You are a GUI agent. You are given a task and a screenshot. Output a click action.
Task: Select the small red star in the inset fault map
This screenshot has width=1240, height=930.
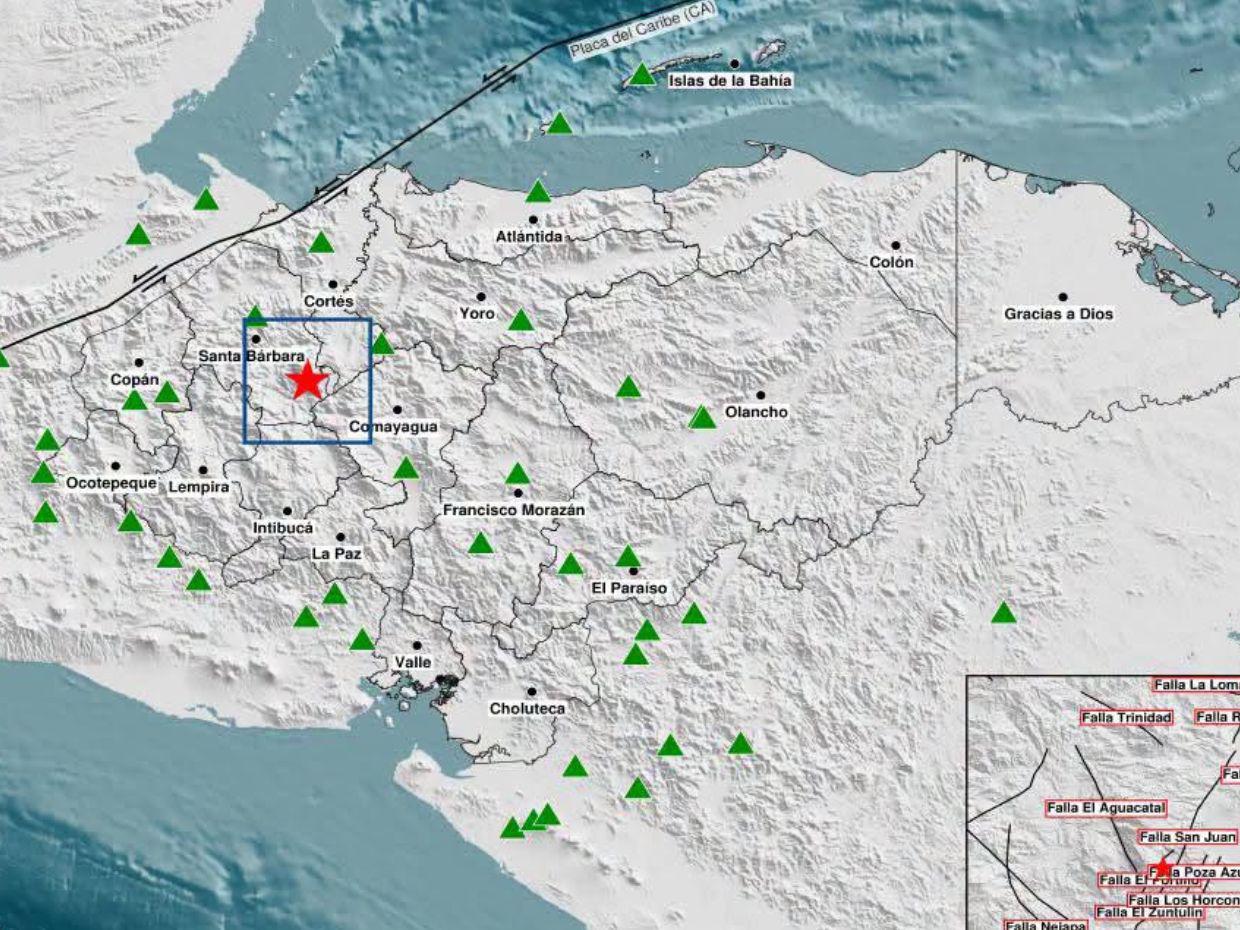click(x=1161, y=868)
